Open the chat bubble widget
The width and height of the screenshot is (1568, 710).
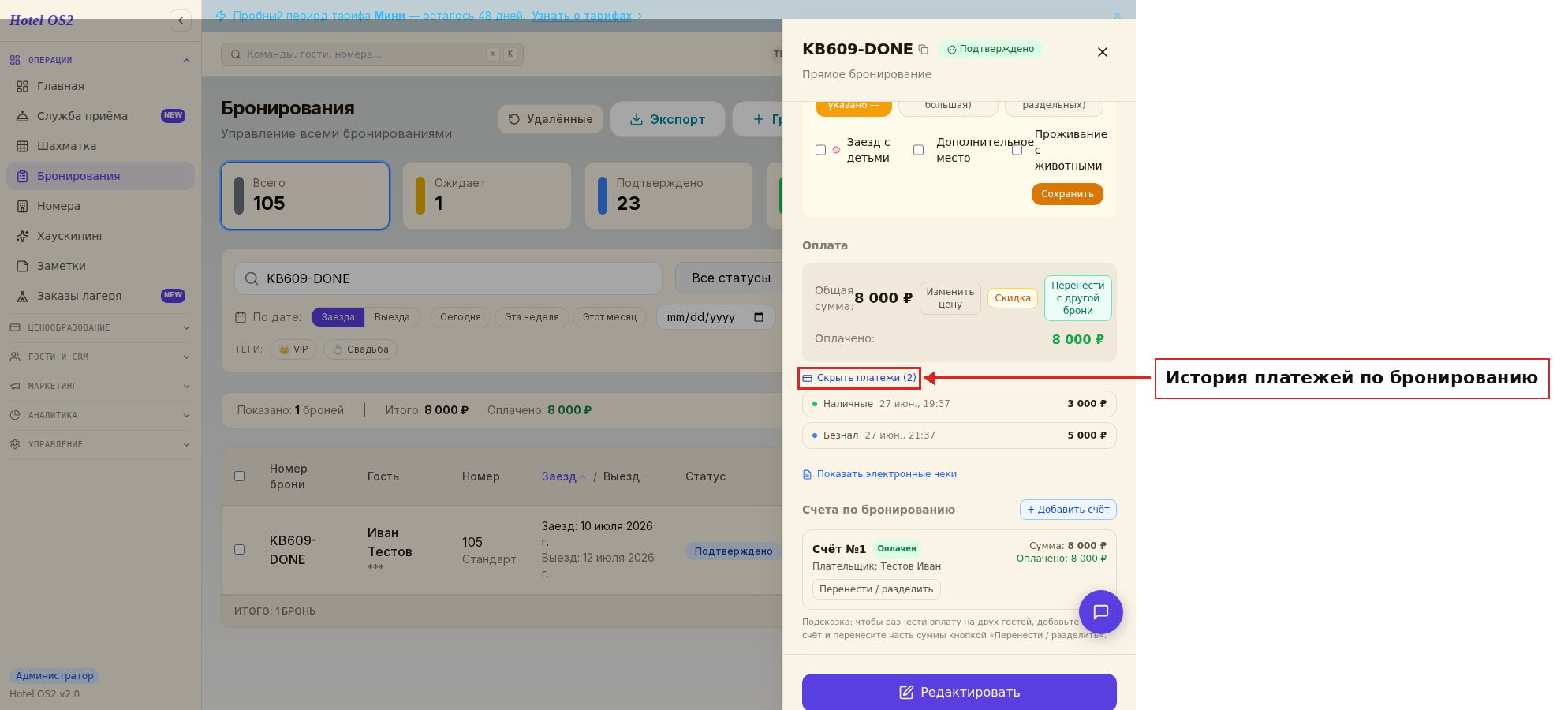(x=1100, y=612)
